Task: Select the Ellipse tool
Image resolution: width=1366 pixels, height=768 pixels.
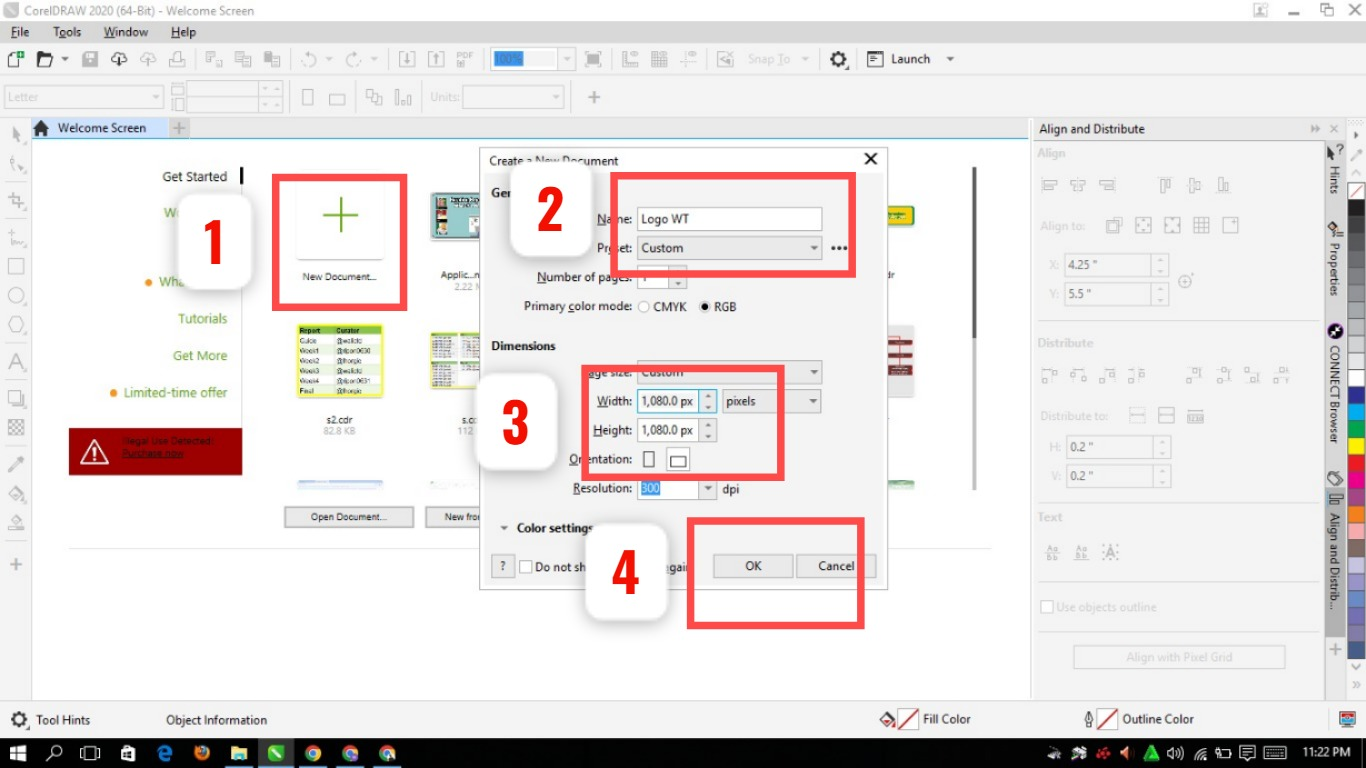Action: (16, 296)
